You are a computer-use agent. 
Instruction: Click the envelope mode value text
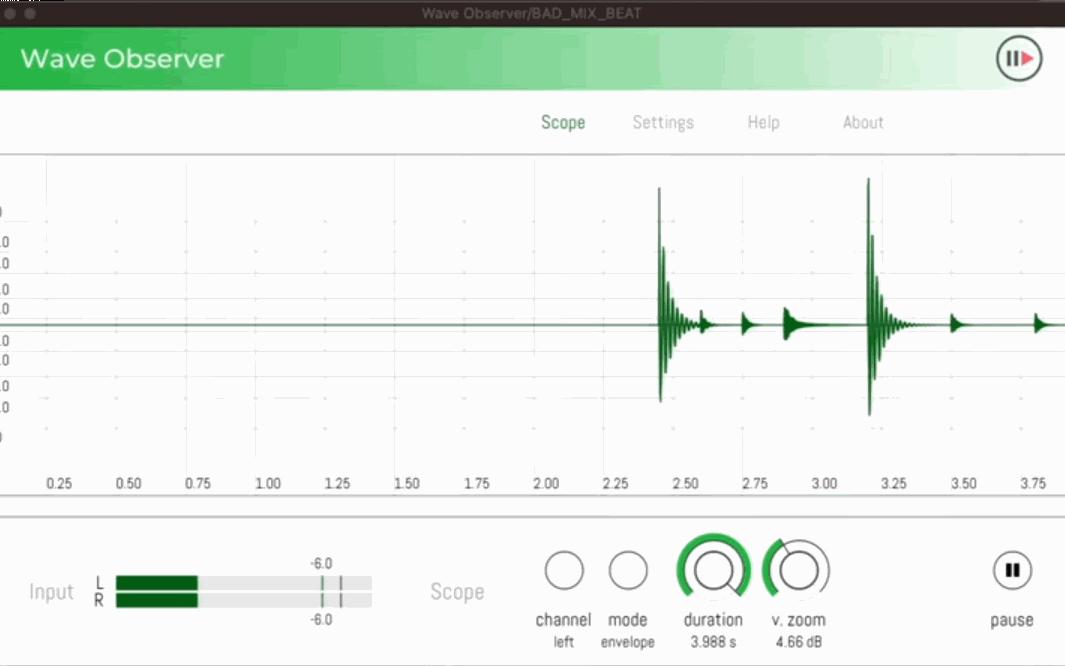628,642
